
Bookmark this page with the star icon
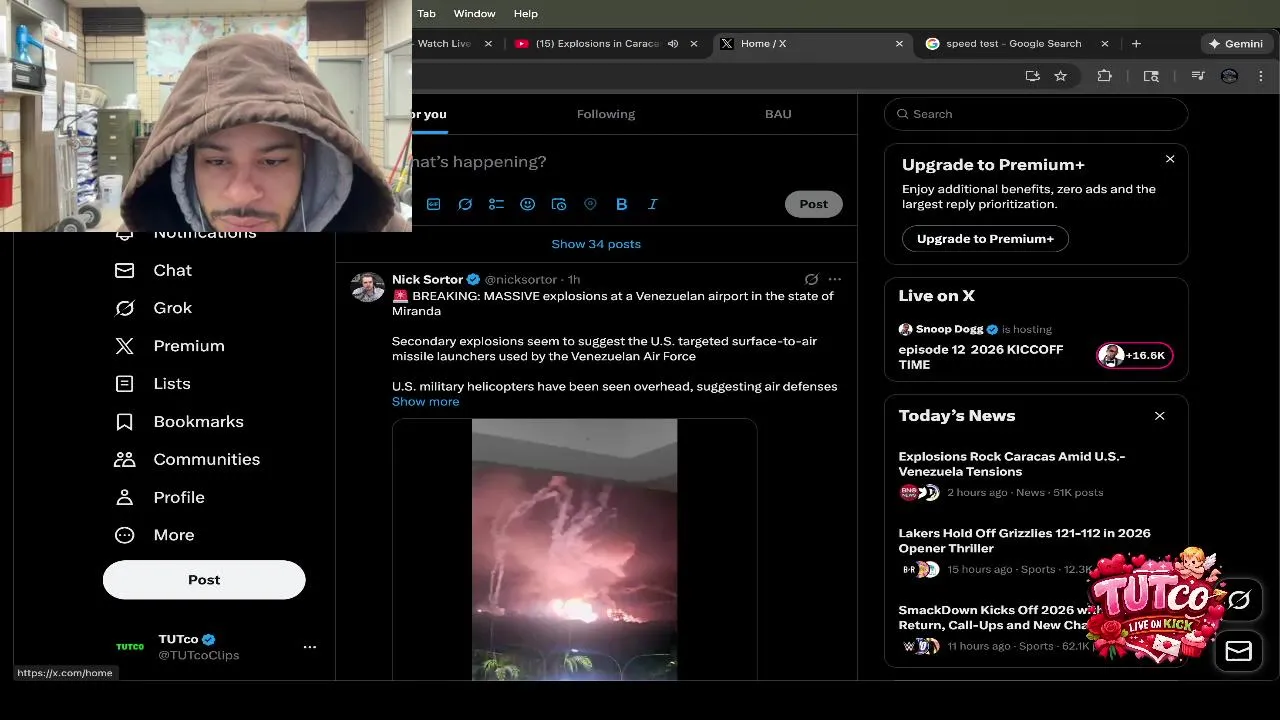coord(1061,76)
